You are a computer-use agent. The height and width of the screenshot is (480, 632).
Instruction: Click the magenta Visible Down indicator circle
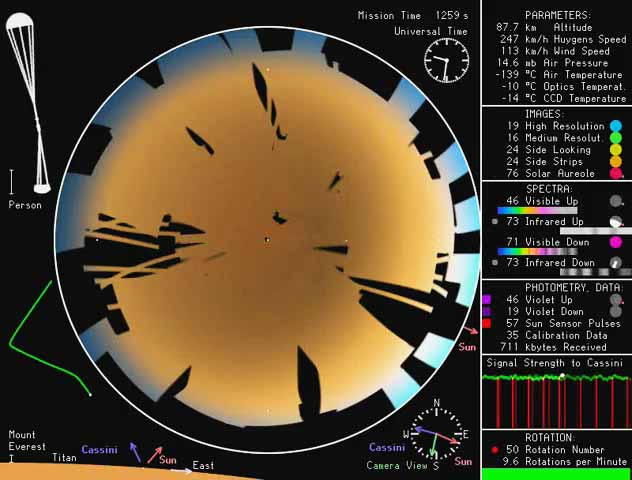[x=615, y=242]
